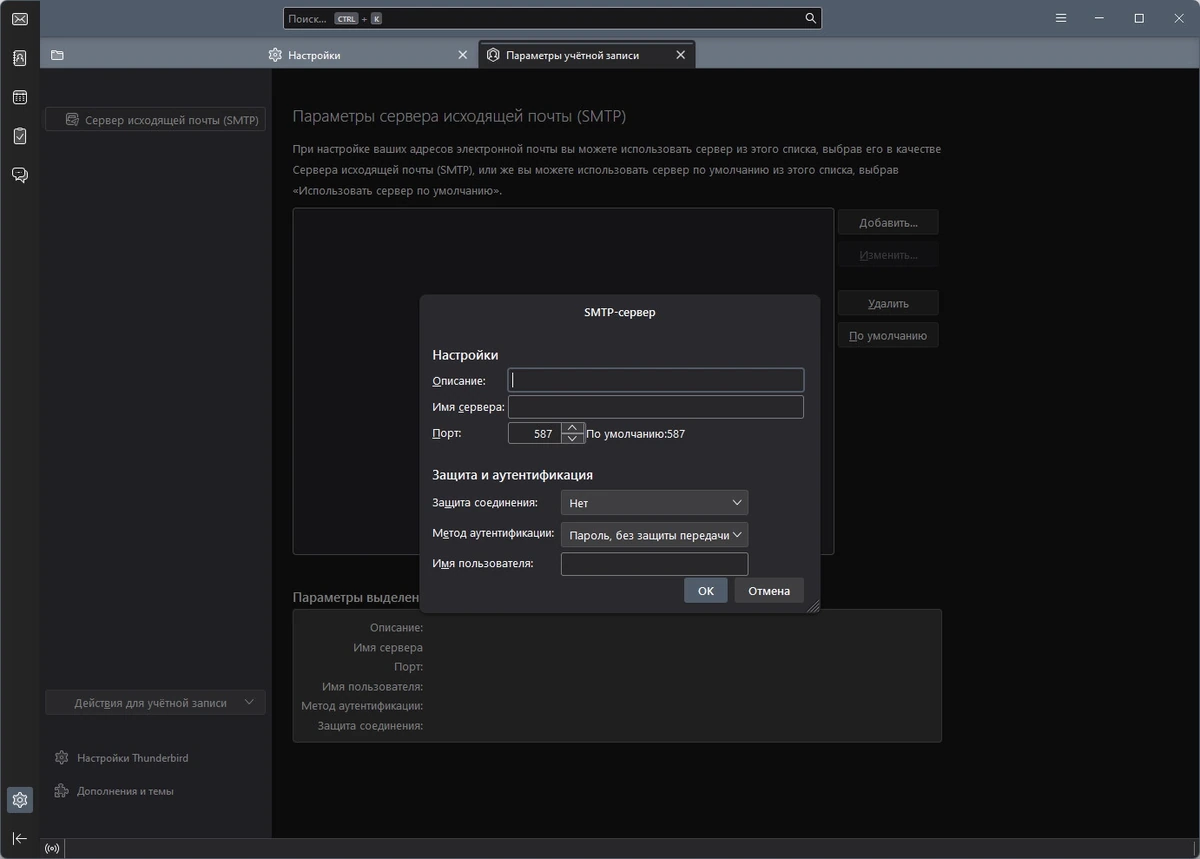Close the Настройки tab

point(462,55)
